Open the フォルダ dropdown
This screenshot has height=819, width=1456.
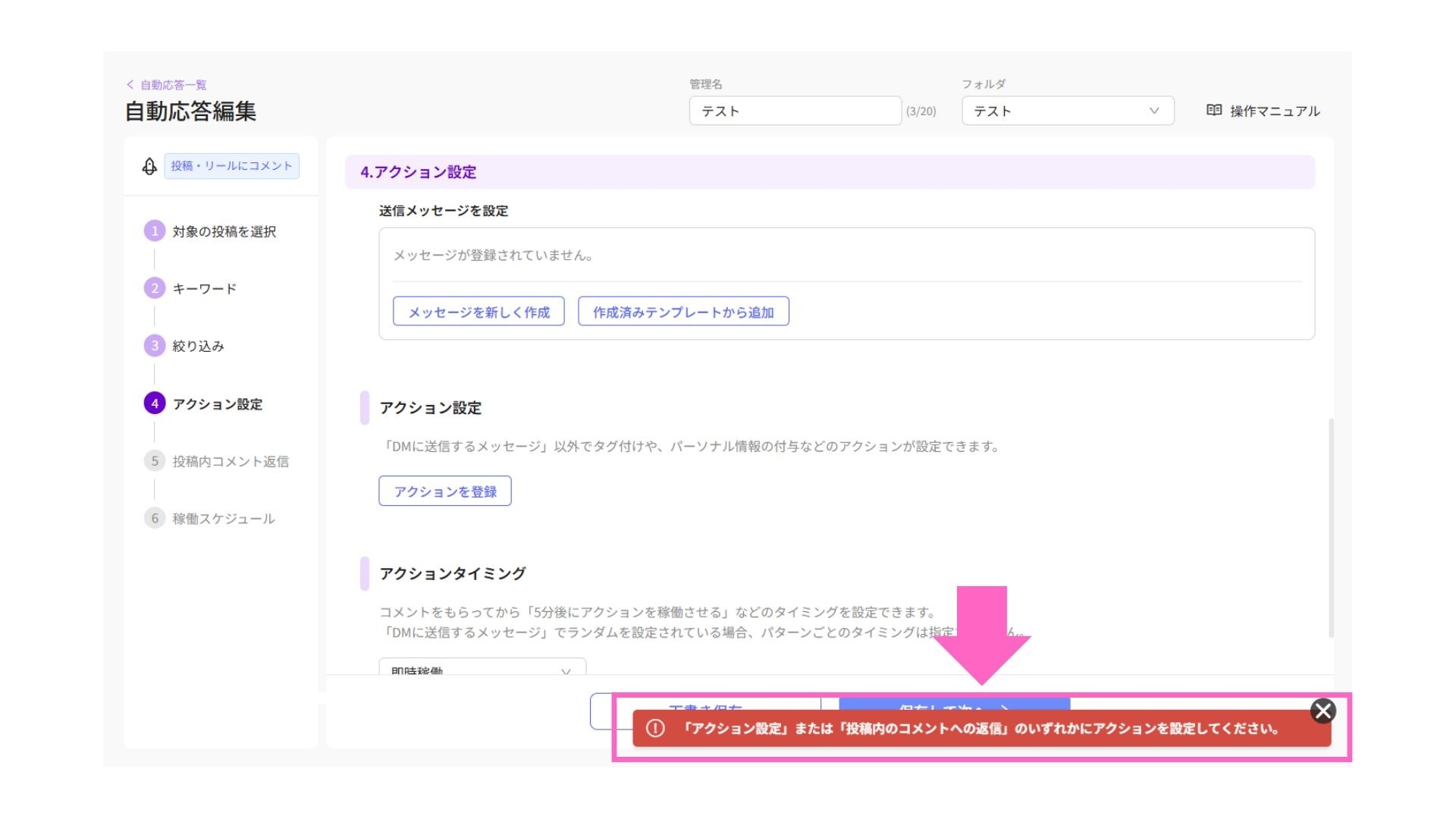tap(1067, 111)
